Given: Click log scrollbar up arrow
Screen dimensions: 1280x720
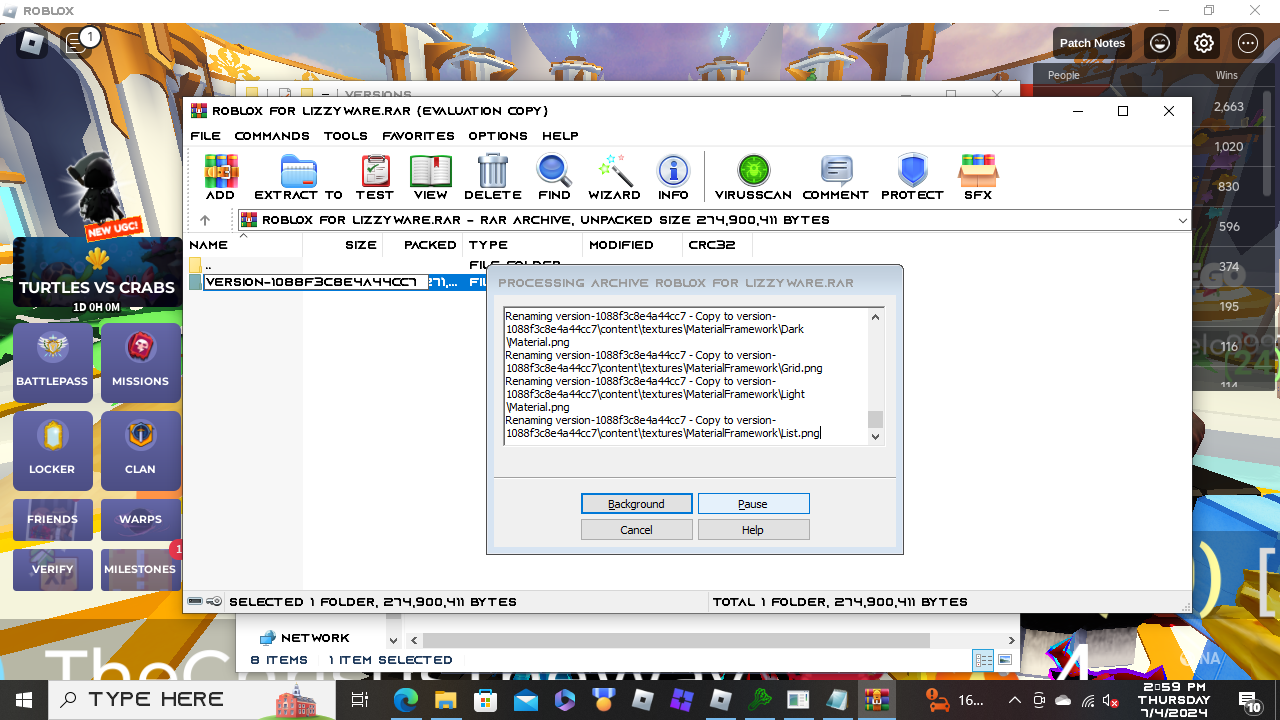Looking at the screenshot, I should (875, 317).
